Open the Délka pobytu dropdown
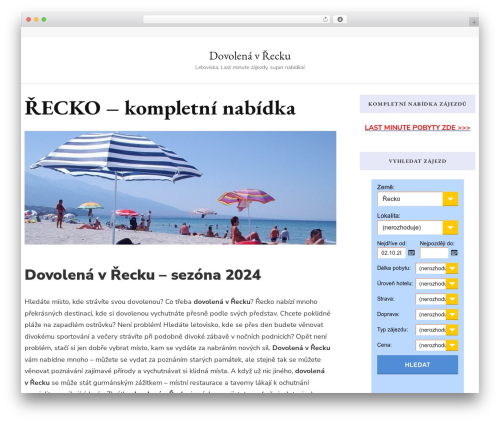This screenshot has width=500, height=423. 437,268
